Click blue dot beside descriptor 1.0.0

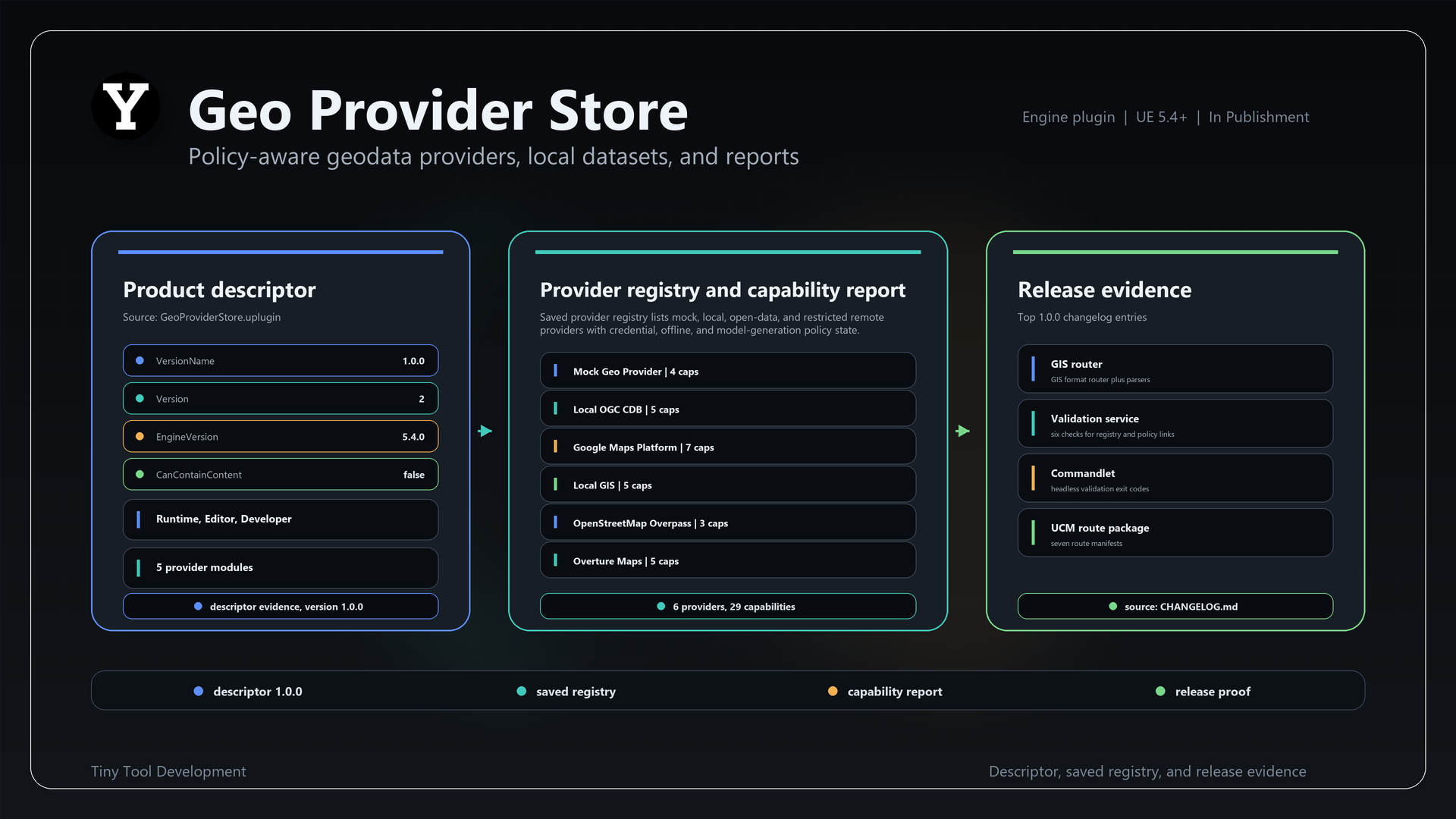pyautogui.click(x=199, y=692)
